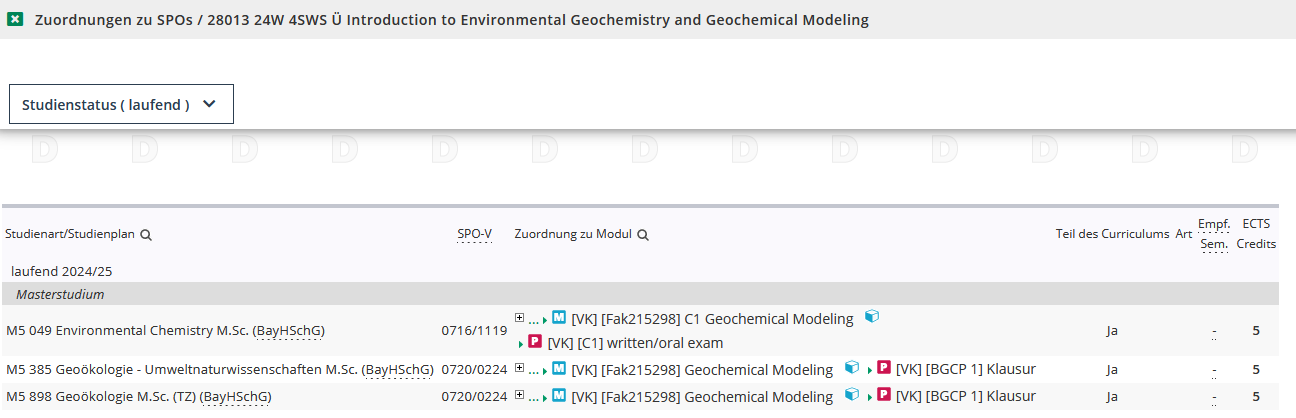The image size is (1296, 418).
Task: Click search icon next to Zuordnung zu Modul
Action: (643, 235)
